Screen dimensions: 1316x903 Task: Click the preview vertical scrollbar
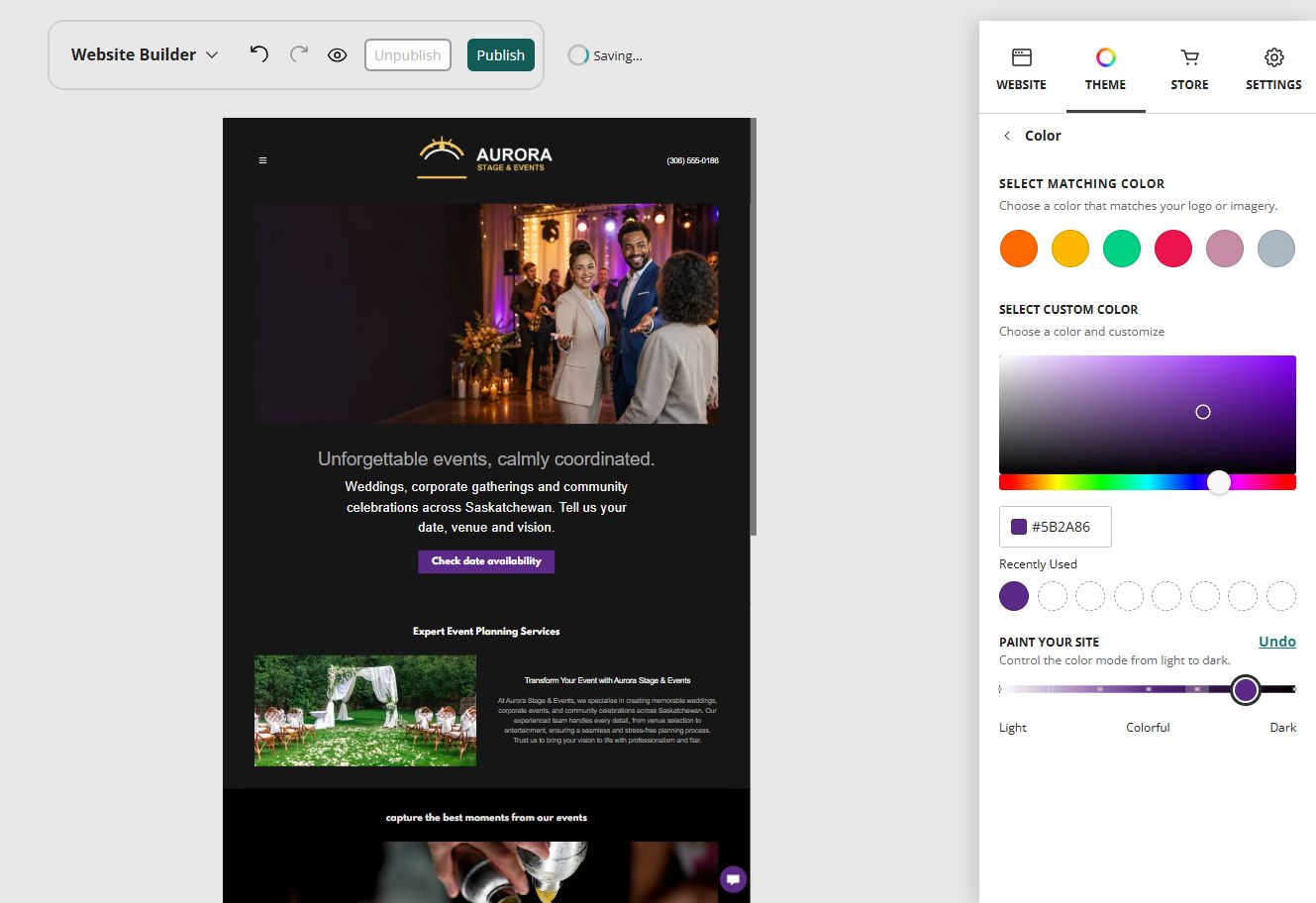(754, 327)
